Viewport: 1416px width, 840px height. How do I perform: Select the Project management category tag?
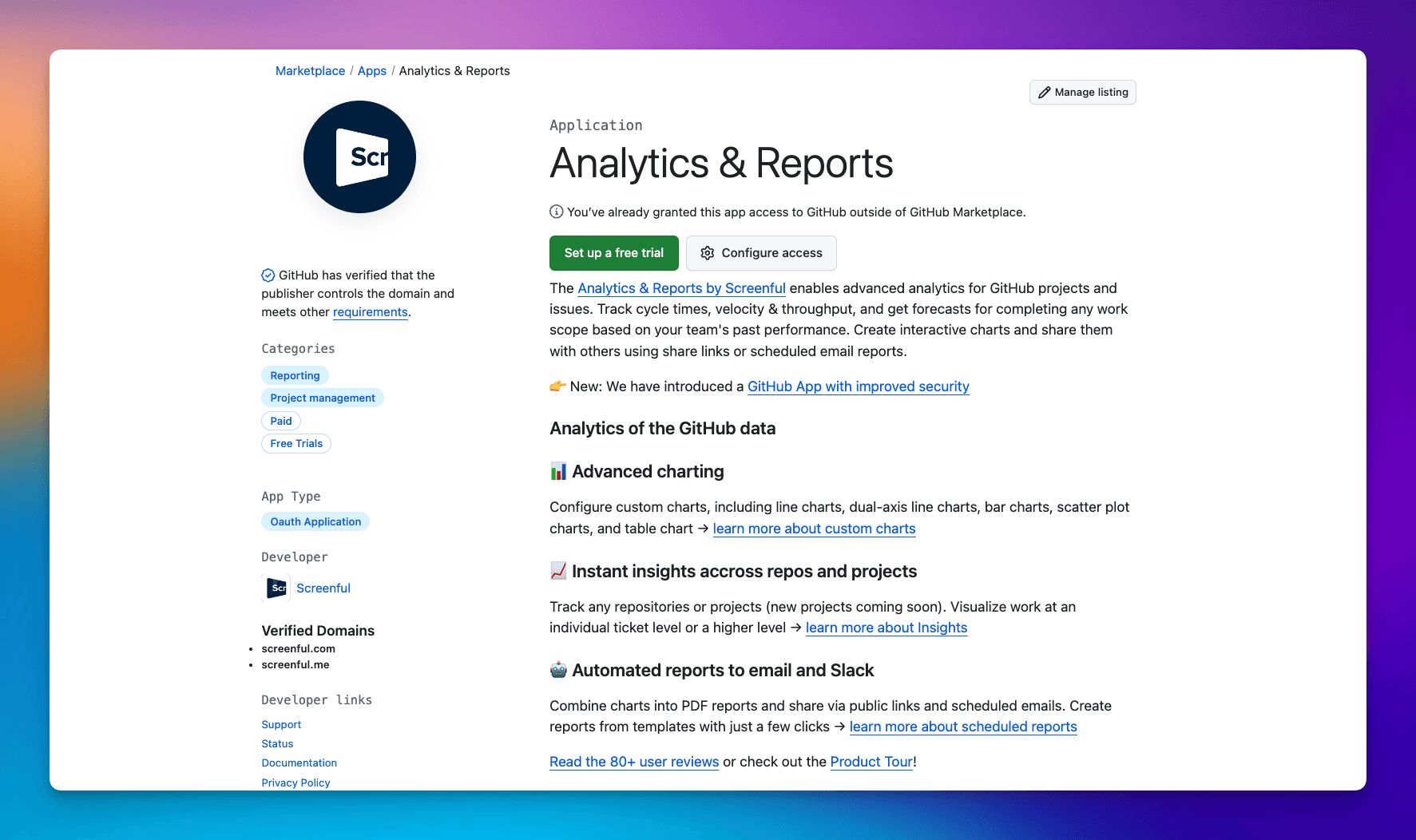pos(323,398)
